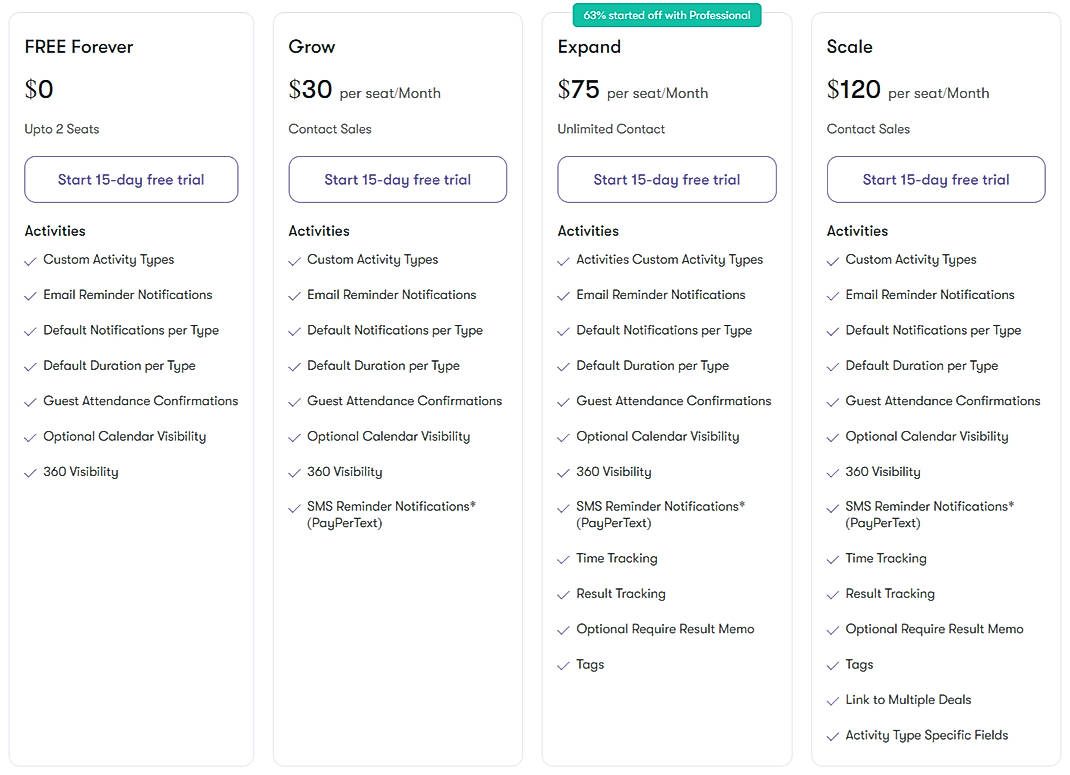Click the checkmark next to Activity Type Specific Fields

(x=833, y=736)
